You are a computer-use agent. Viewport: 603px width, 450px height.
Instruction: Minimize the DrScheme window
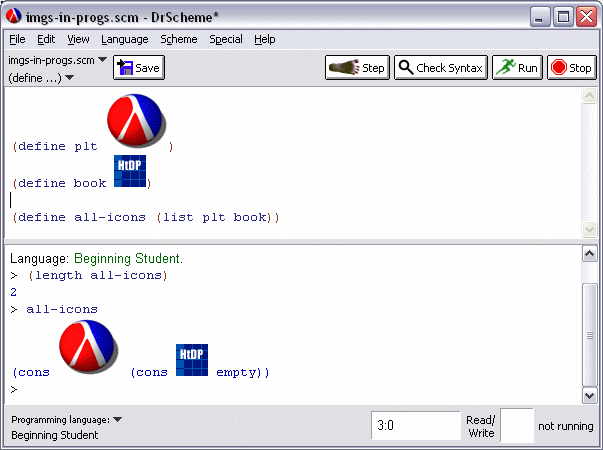click(540, 17)
